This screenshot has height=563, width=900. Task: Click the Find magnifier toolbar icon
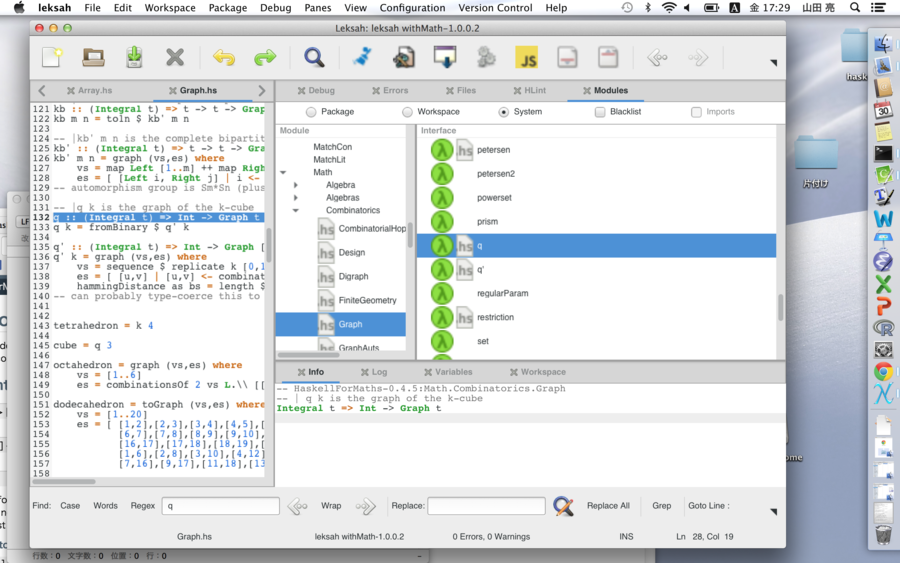(314, 57)
